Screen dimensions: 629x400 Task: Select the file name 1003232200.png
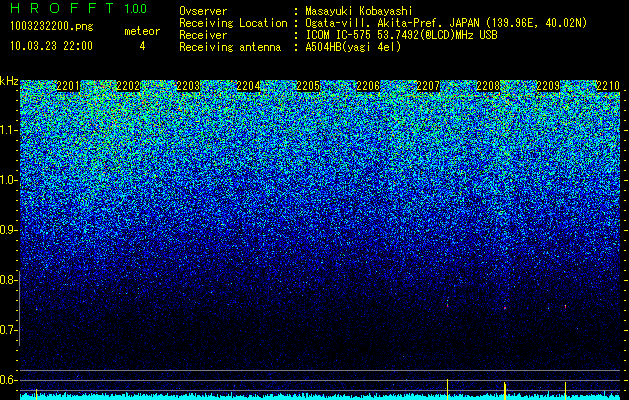(51, 27)
